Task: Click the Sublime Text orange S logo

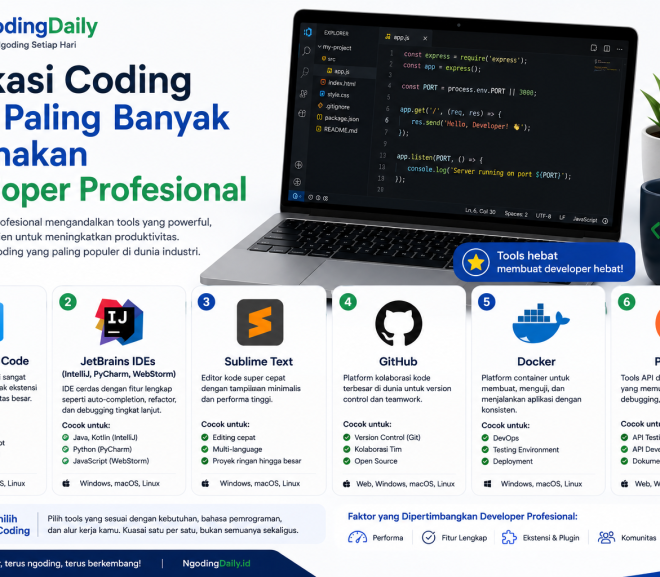Action: (x=260, y=322)
